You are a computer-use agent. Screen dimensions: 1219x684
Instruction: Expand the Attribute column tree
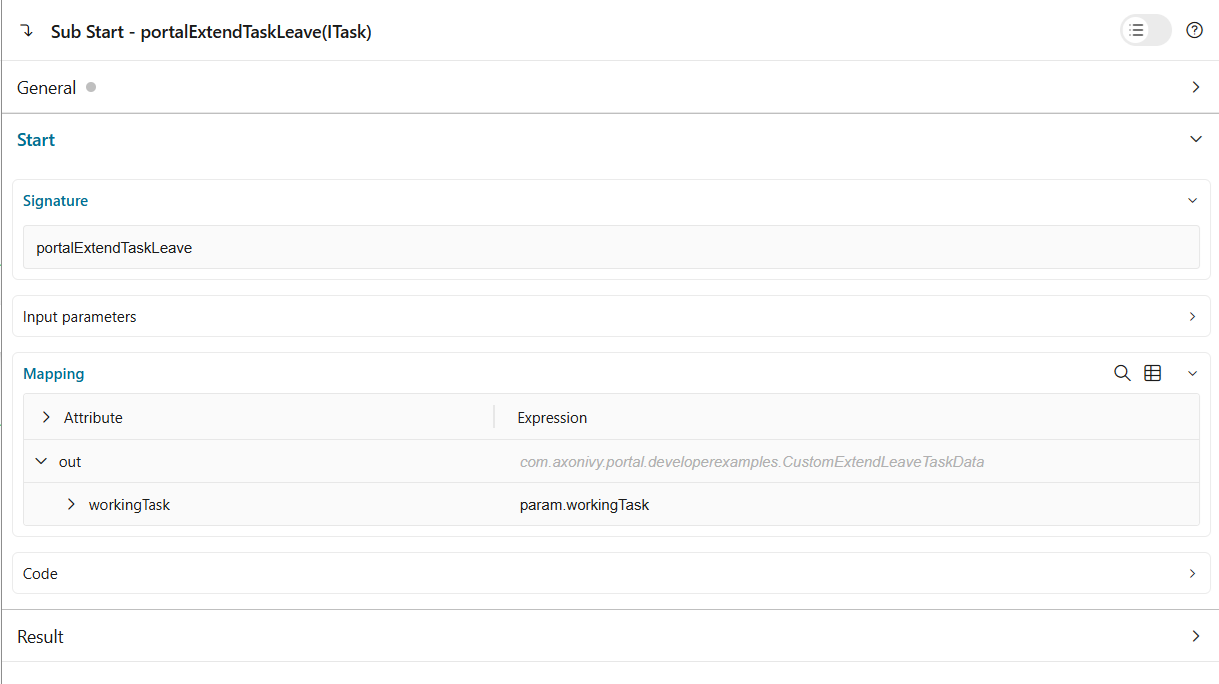click(x=45, y=417)
